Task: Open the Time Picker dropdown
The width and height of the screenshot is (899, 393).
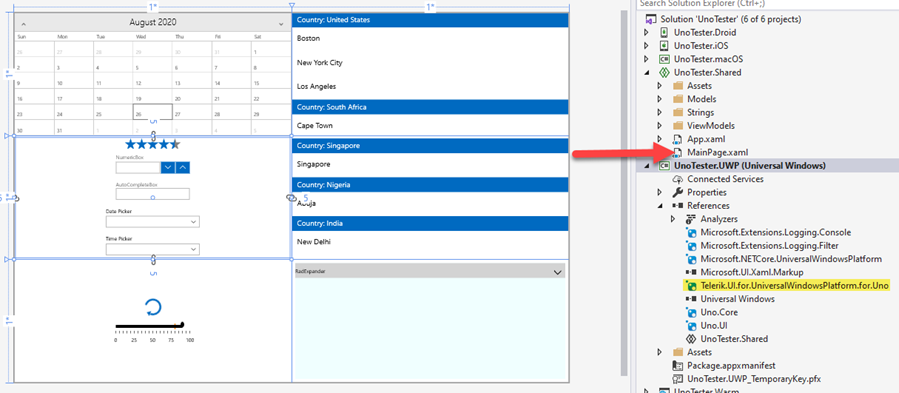Action: (x=193, y=249)
